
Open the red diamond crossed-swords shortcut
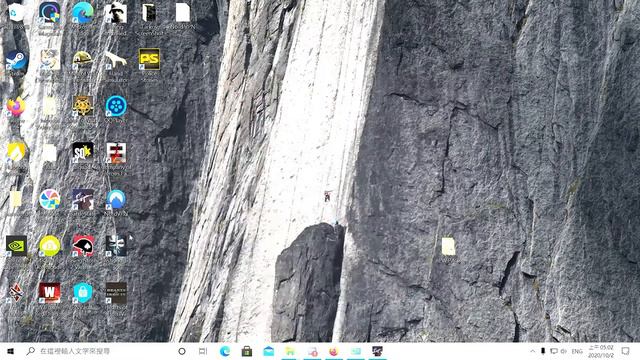(16, 293)
